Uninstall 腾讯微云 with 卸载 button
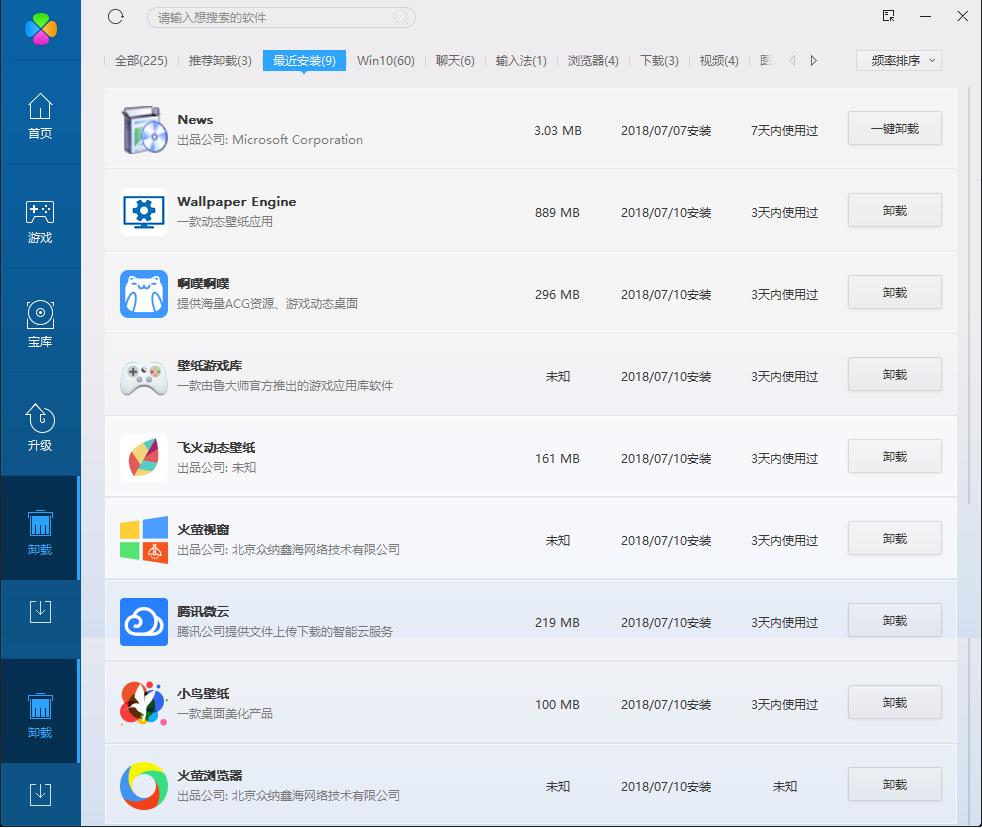The image size is (982, 828). (895, 621)
